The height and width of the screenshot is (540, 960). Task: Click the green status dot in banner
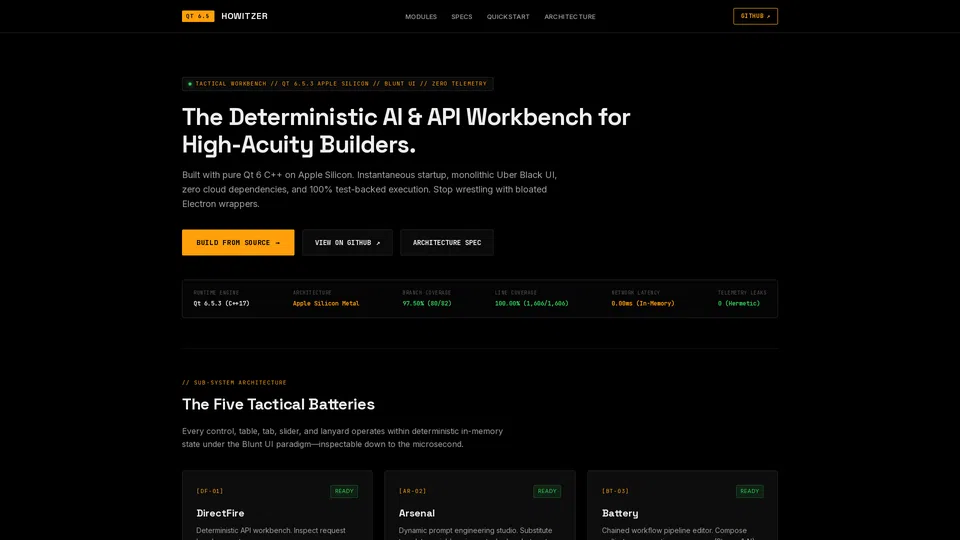coord(190,84)
